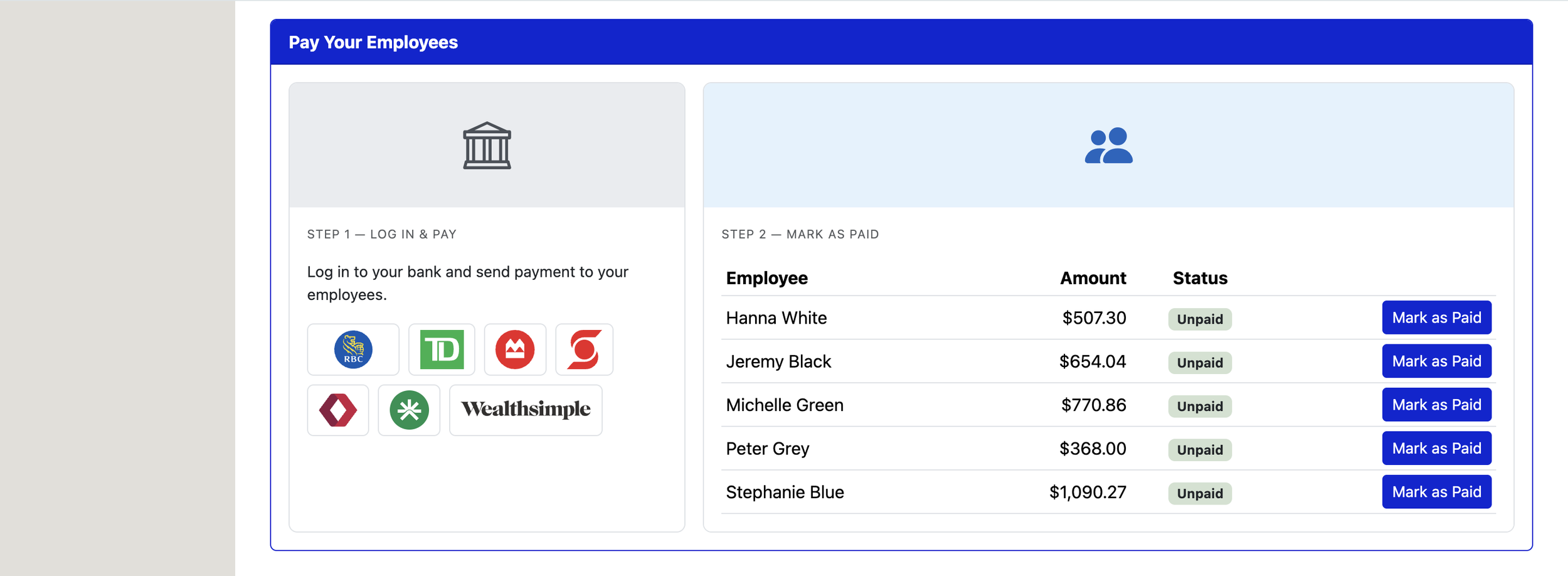Select the CIBC diamond logo
This screenshot has width=1568, height=576.
[x=338, y=410]
